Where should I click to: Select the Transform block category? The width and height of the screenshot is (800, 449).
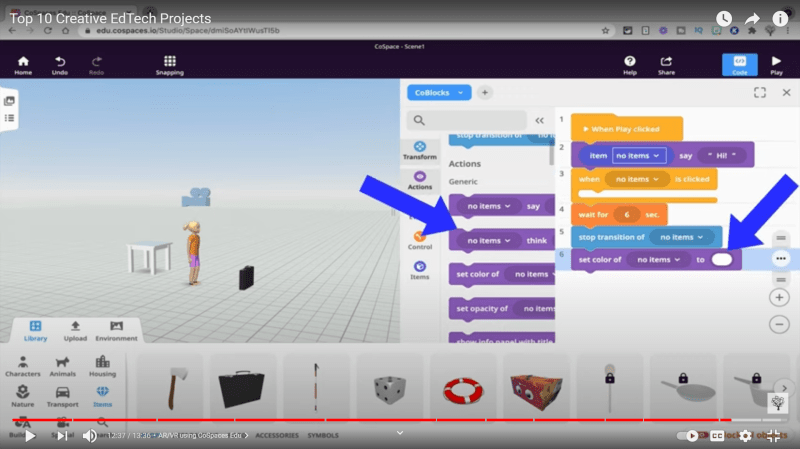click(x=420, y=151)
